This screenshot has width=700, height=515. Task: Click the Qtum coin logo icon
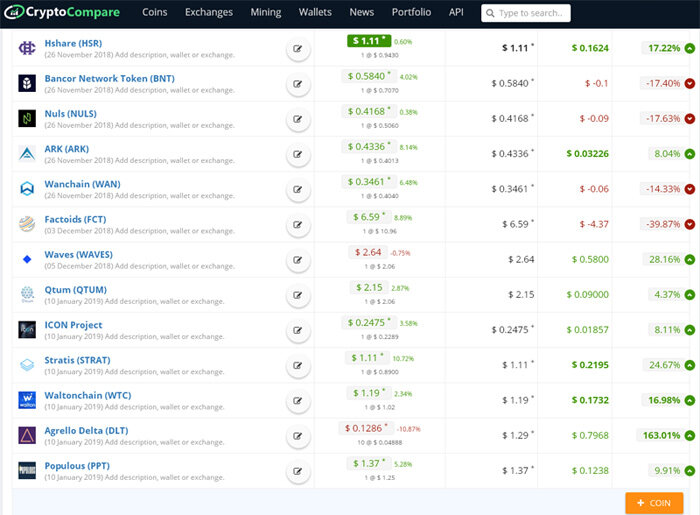pos(27,294)
